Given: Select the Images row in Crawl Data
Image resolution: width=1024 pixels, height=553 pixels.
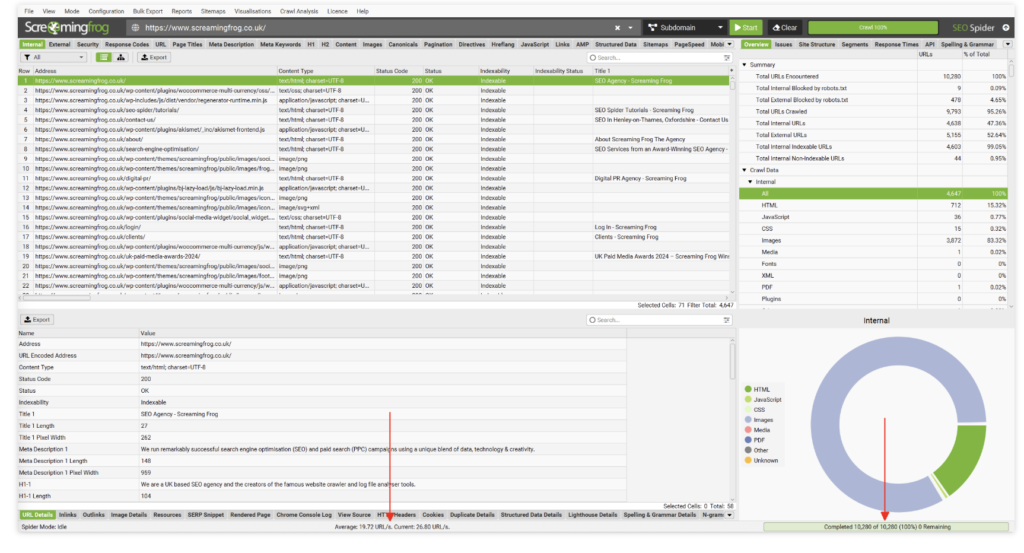Looking at the screenshot, I should pyautogui.click(x=874, y=240).
